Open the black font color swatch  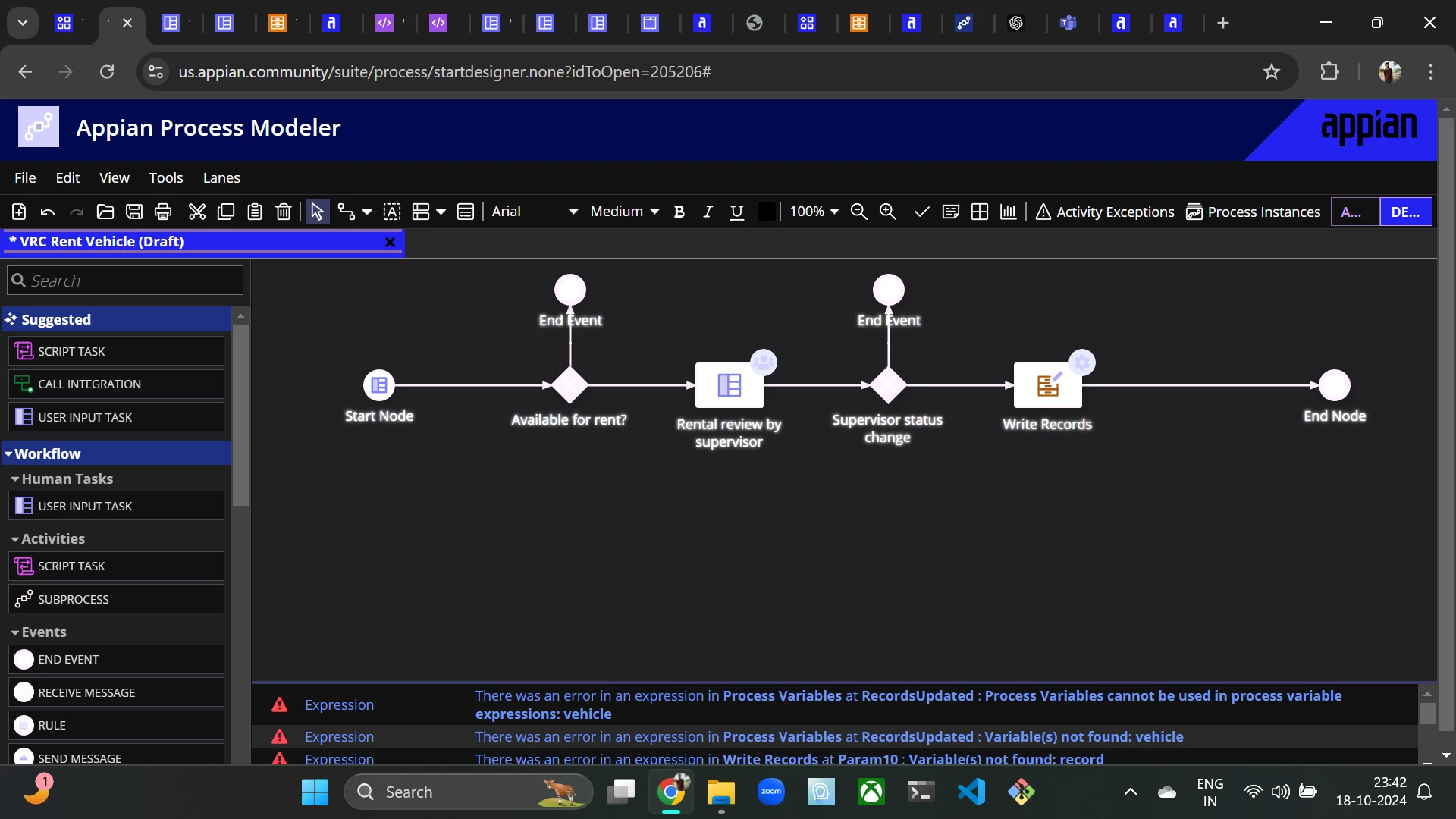[767, 212]
